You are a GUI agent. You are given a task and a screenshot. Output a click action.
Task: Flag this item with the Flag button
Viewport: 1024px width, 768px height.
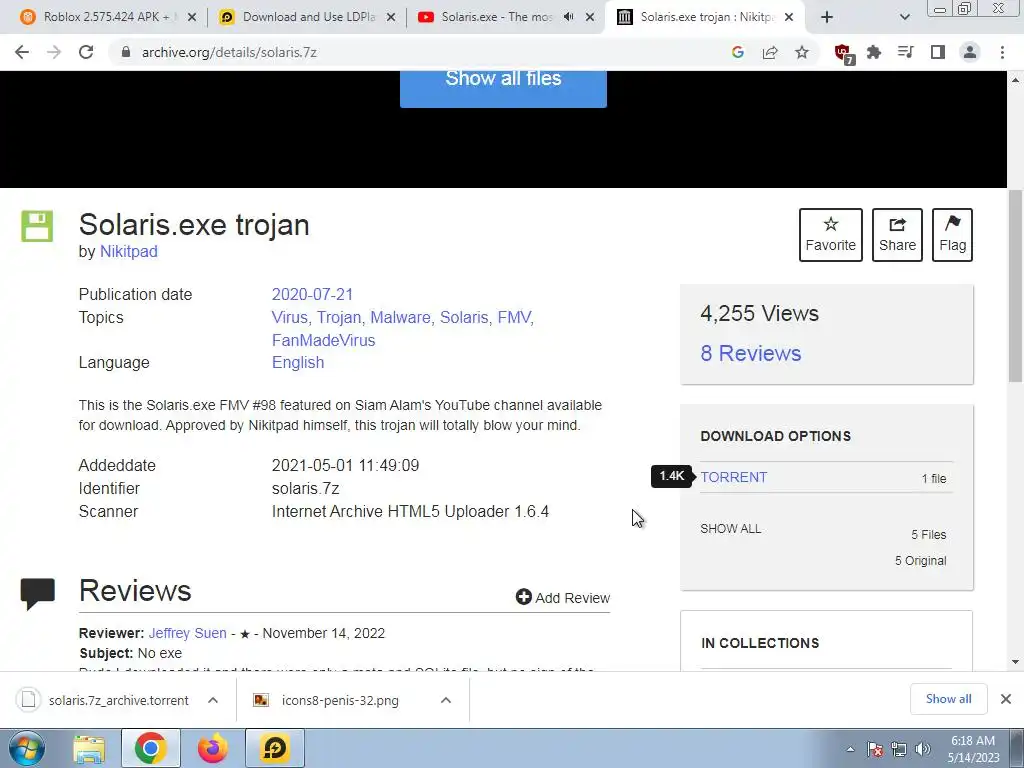click(952, 235)
